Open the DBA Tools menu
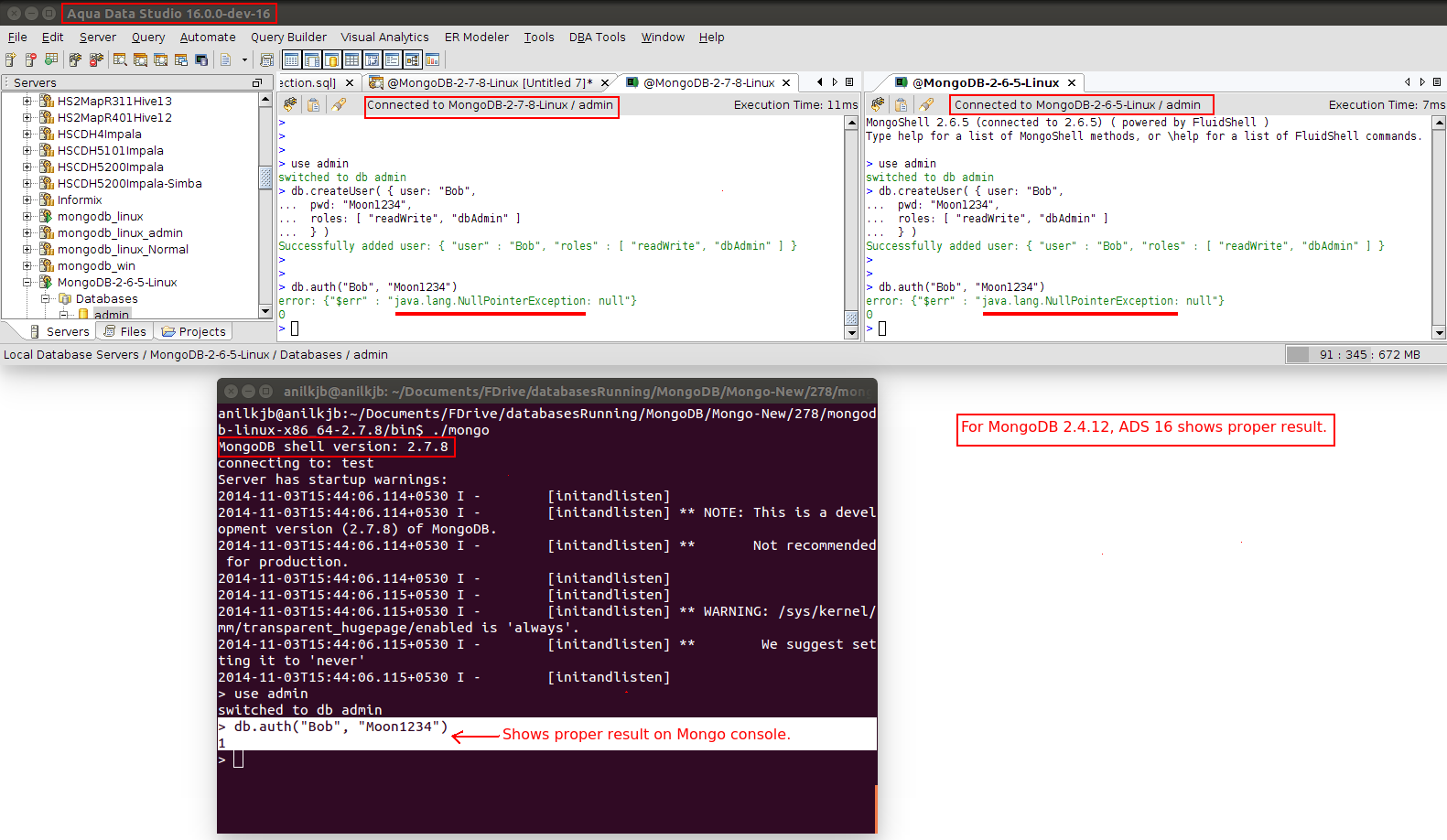The width and height of the screenshot is (1447, 840). pos(598,38)
